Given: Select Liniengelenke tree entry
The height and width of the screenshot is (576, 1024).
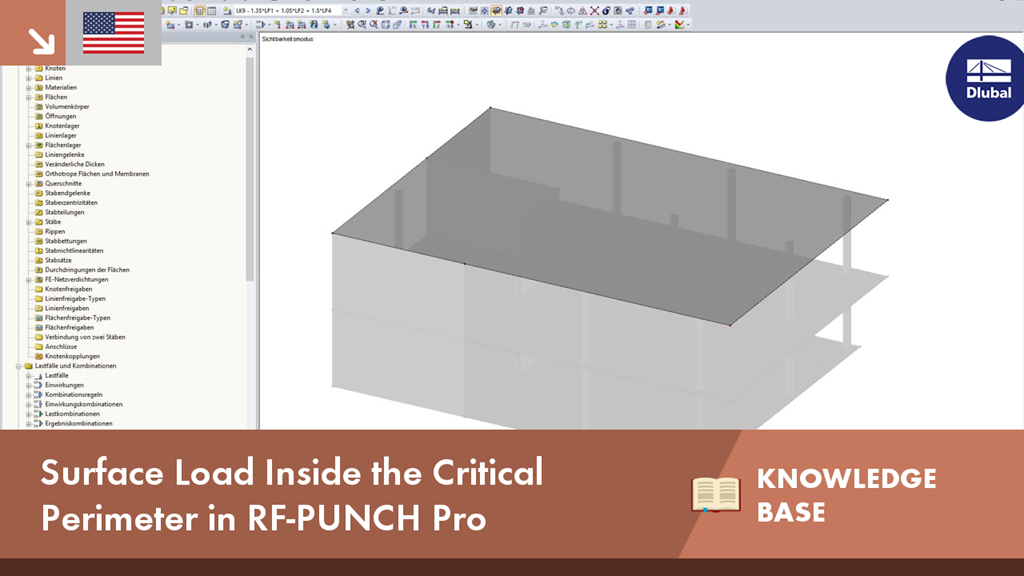Looking at the screenshot, I should pos(64,155).
